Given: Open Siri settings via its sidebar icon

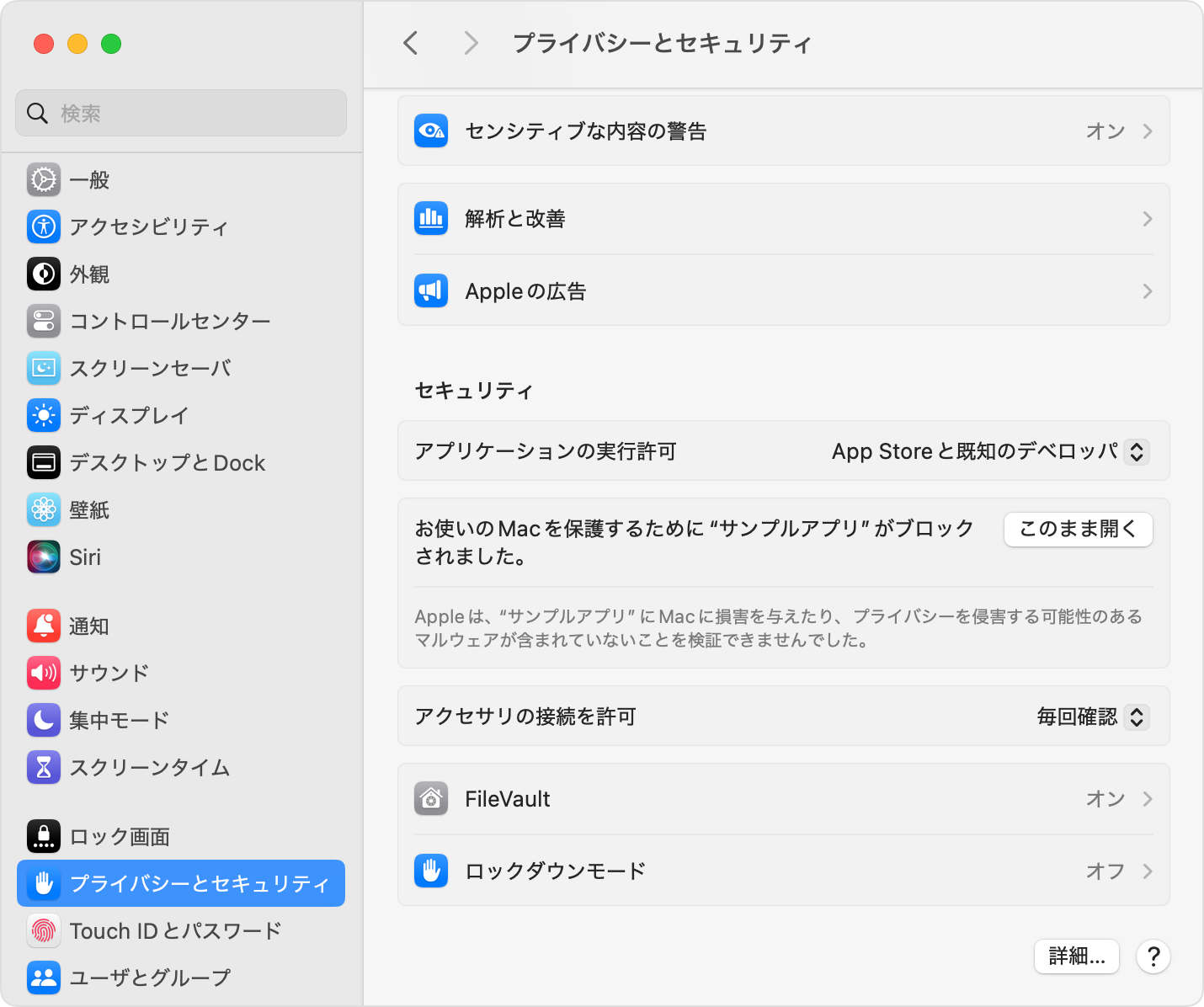Looking at the screenshot, I should tap(43, 557).
